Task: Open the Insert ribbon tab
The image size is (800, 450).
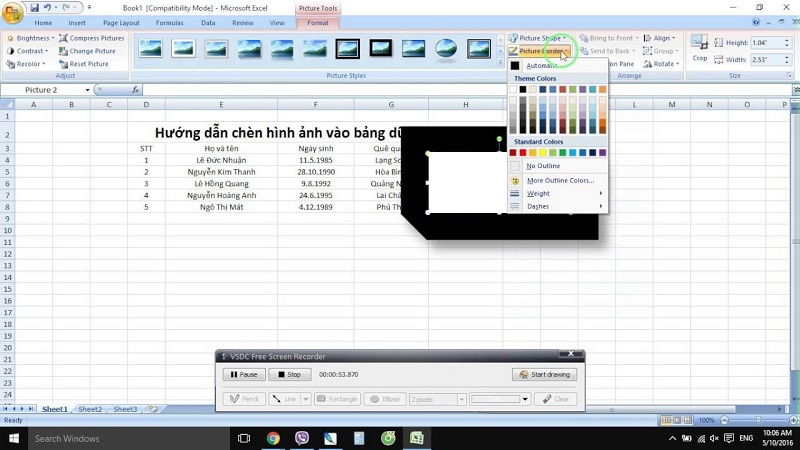Action: point(77,23)
